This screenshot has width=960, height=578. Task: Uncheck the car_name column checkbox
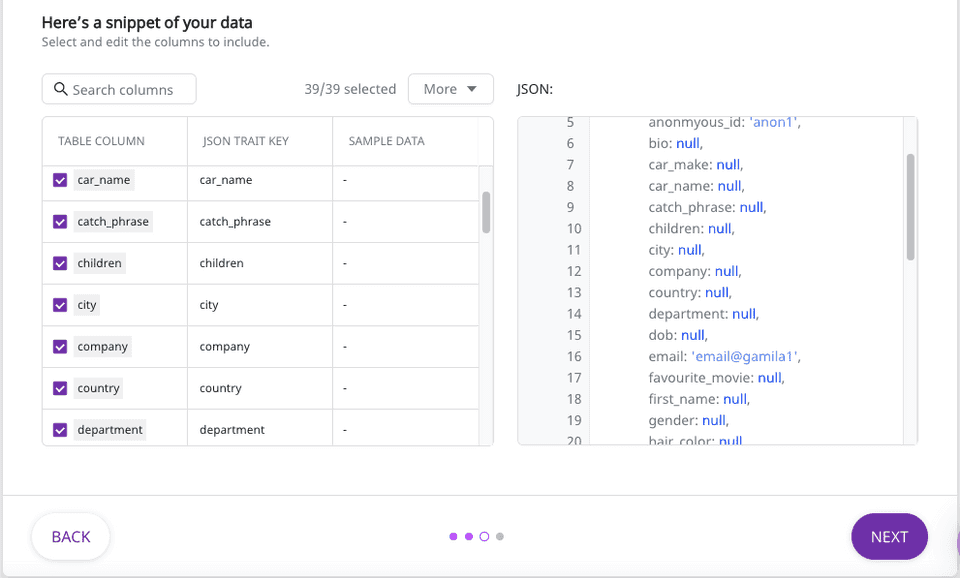[60, 180]
